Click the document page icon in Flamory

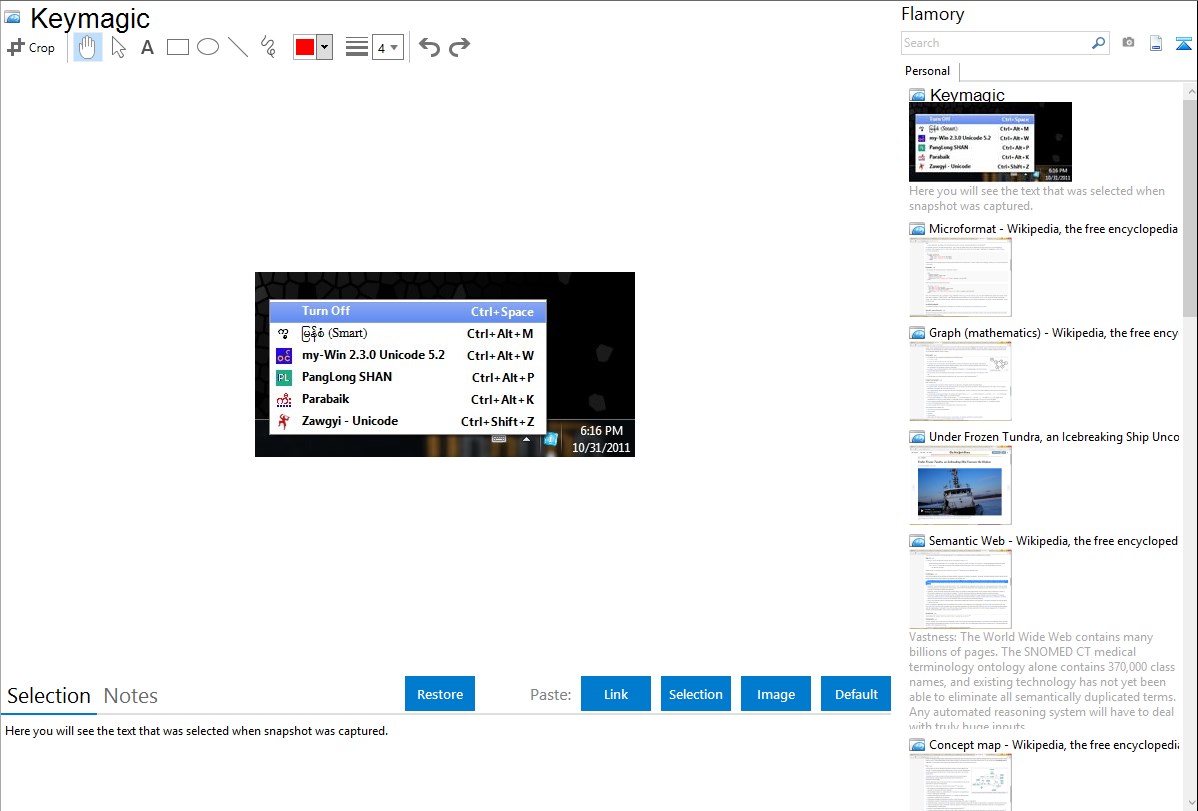point(1156,43)
